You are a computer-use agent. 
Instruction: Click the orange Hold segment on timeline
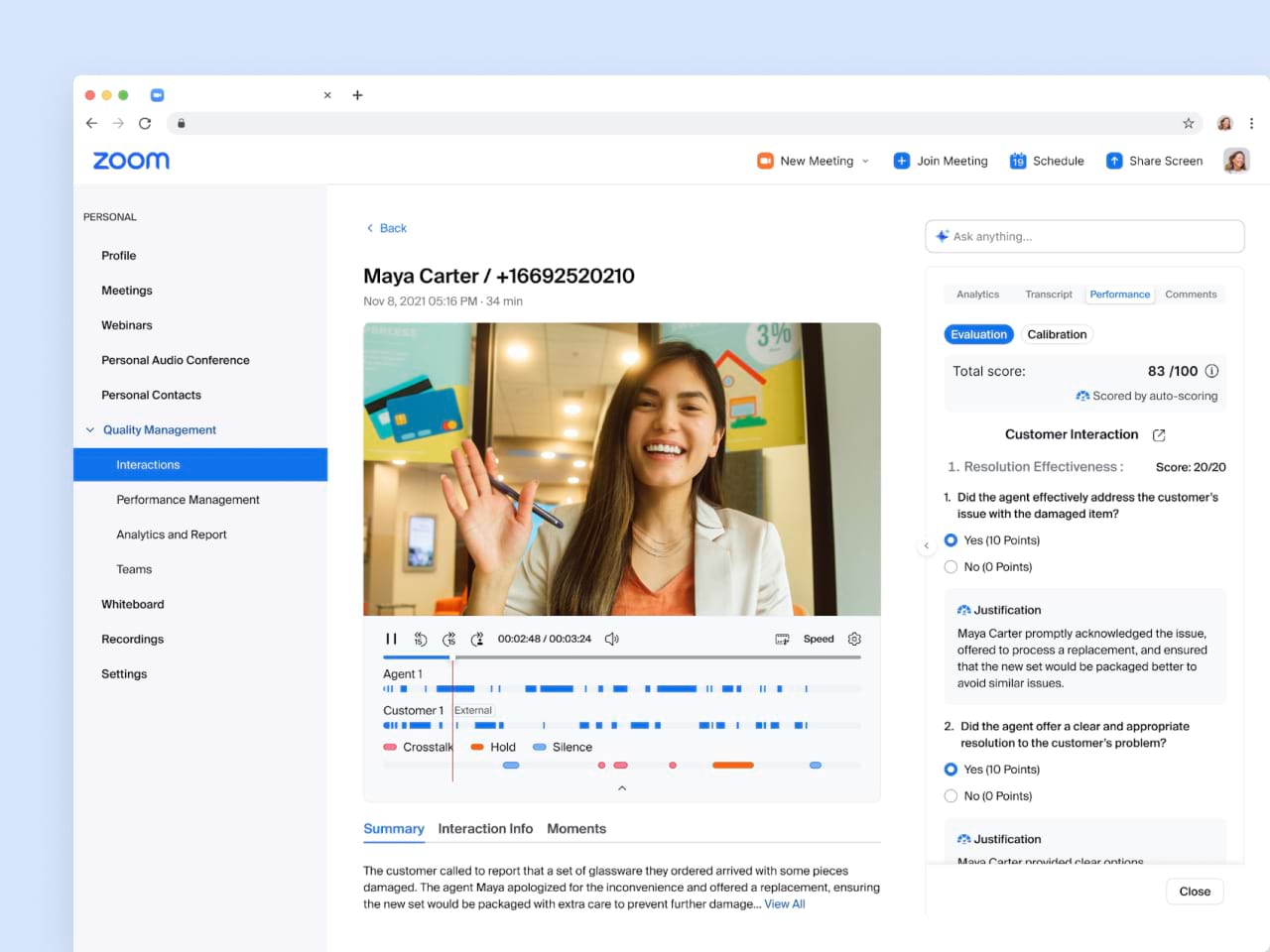click(732, 766)
